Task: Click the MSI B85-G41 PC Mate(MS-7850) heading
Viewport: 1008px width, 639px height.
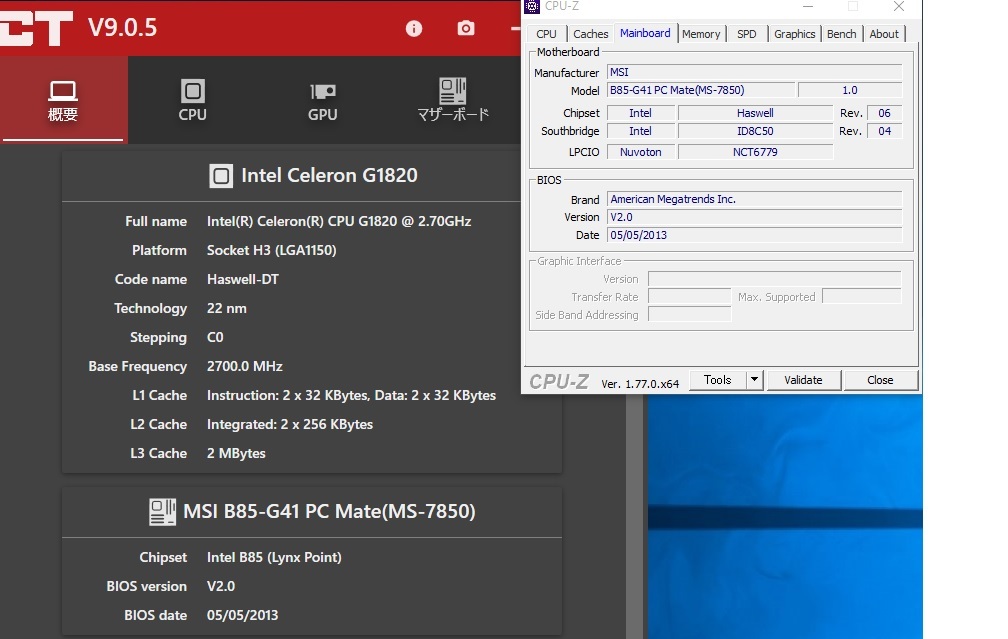Action: tap(329, 512)
